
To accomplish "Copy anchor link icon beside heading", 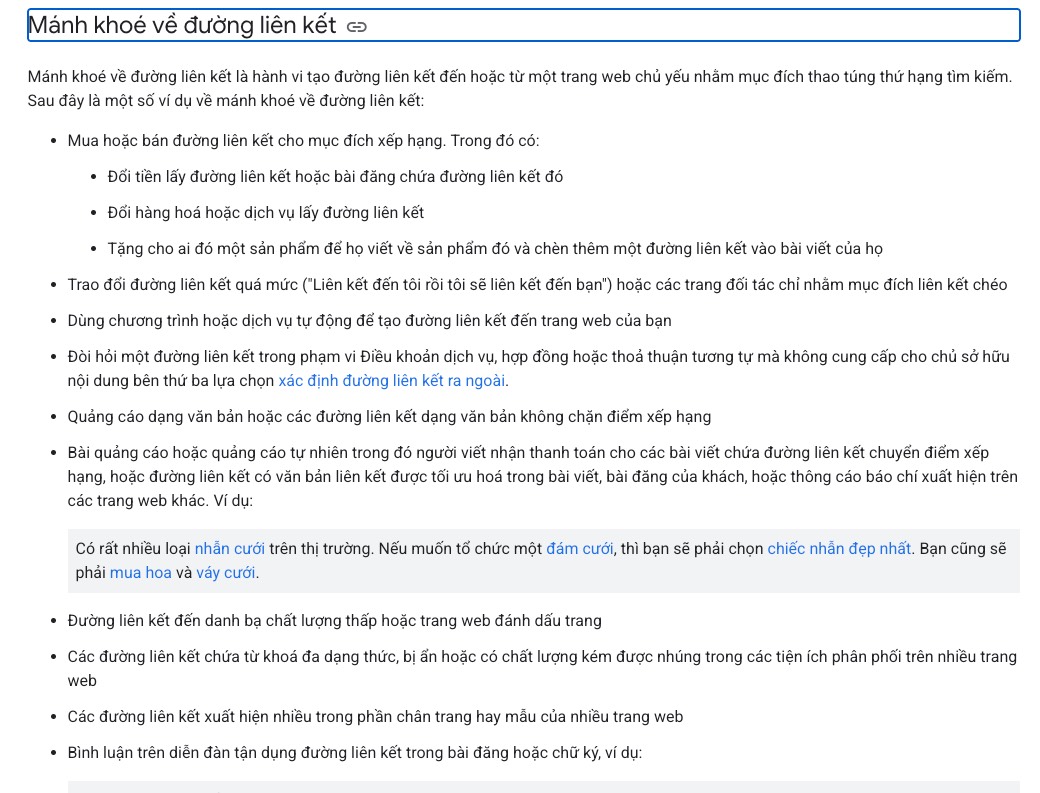I will pyautogui.click(x=357, y=27).
